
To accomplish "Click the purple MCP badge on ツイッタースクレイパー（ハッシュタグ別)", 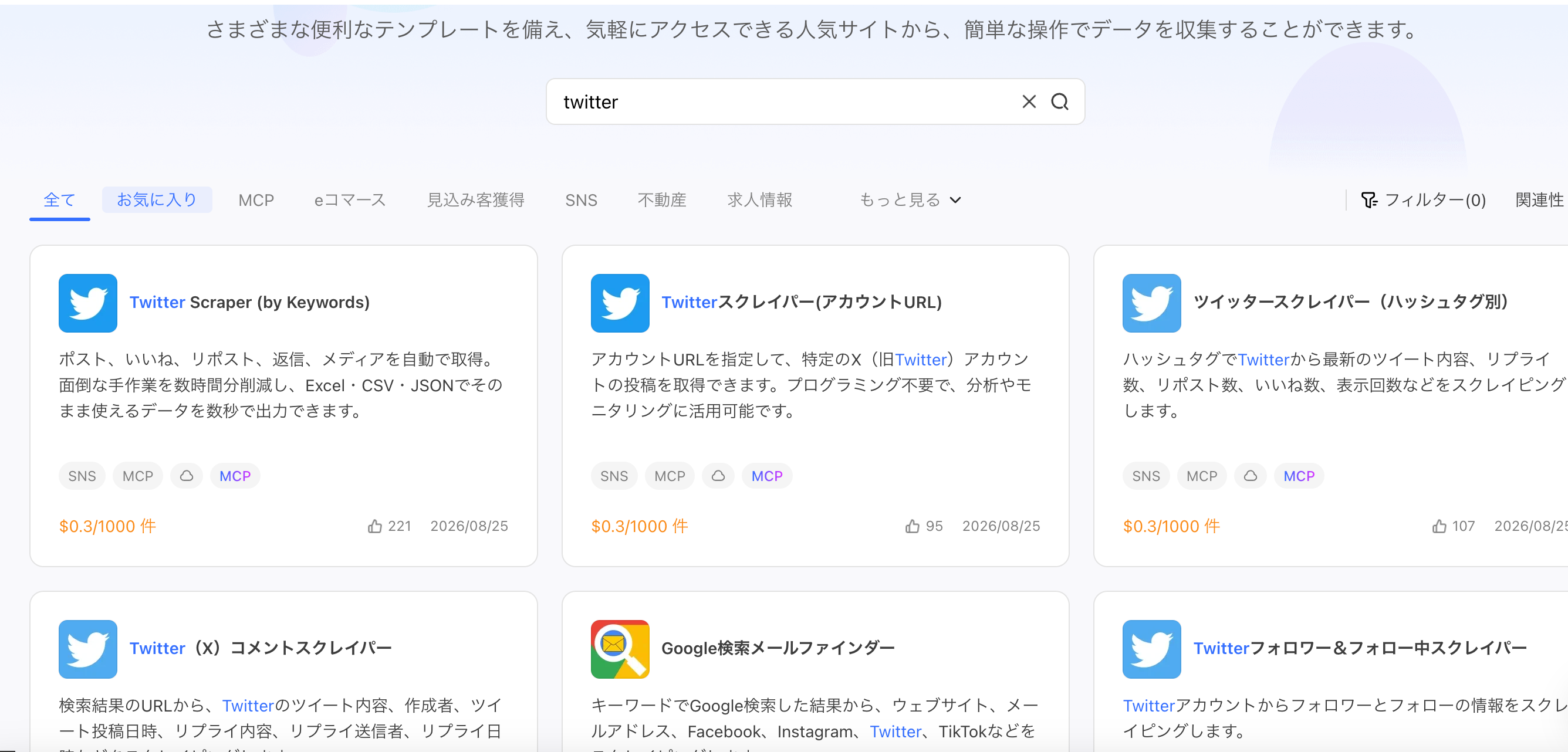I will [x=1299, y=476].
